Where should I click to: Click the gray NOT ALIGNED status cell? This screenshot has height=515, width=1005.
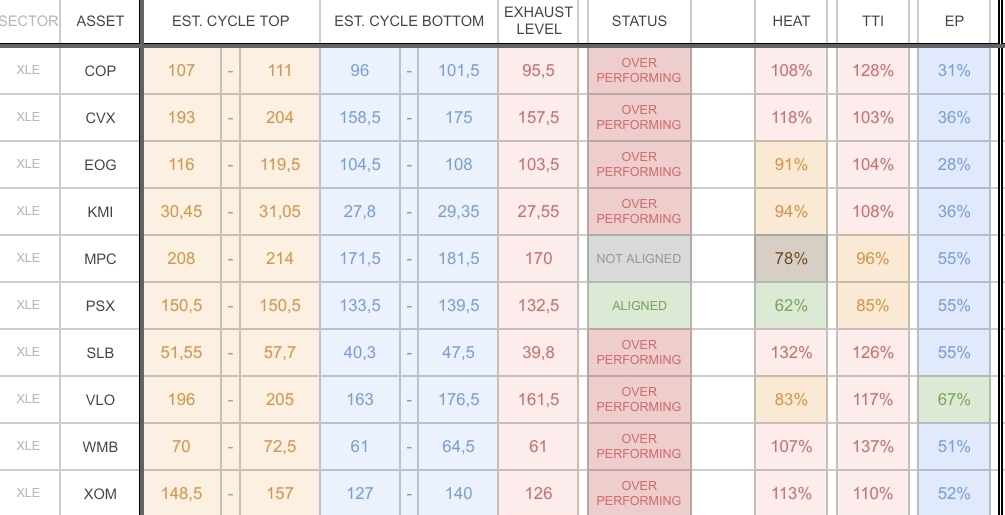639,258
